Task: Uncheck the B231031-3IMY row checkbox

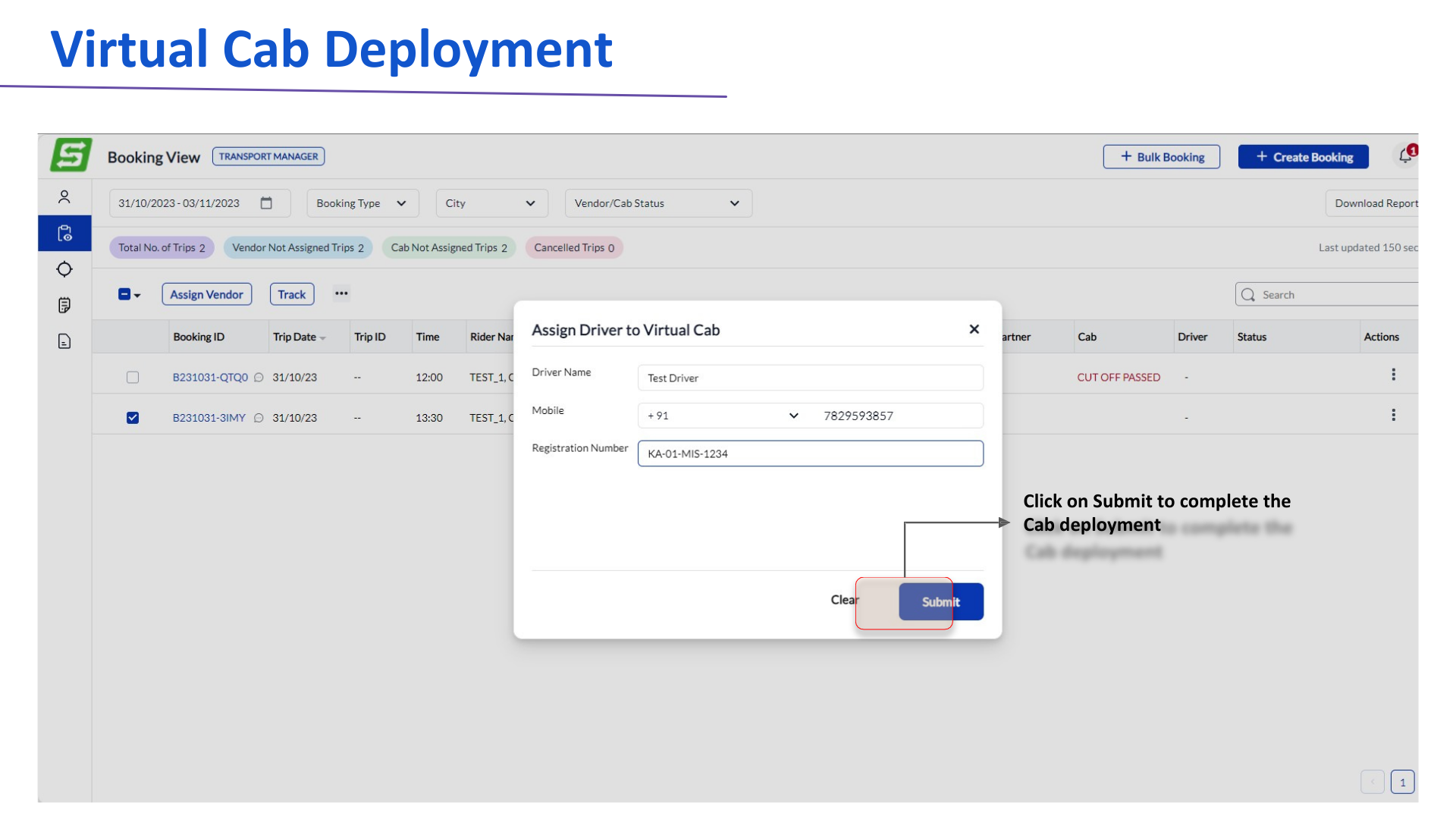Action: 133,418
